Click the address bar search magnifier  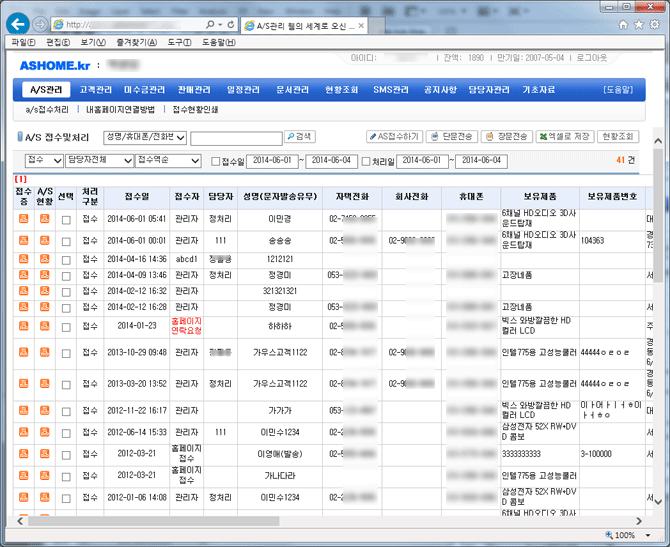tap(210, 25)
